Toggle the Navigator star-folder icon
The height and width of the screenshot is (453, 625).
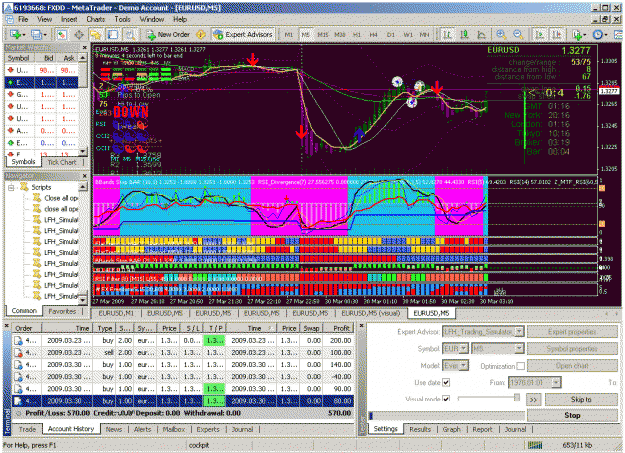pos(96,35)
